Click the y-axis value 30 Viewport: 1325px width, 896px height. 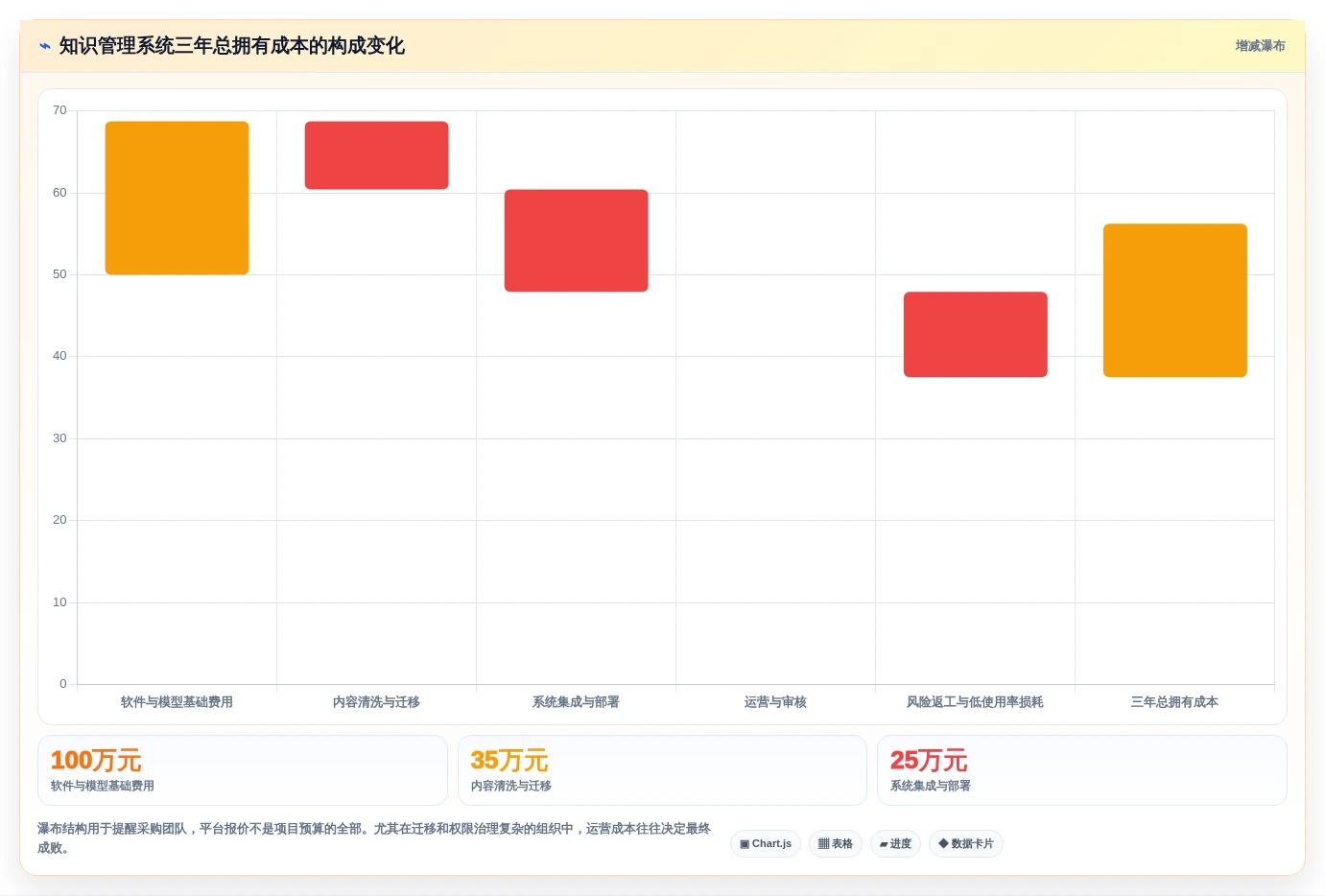[x=60, y=438]
